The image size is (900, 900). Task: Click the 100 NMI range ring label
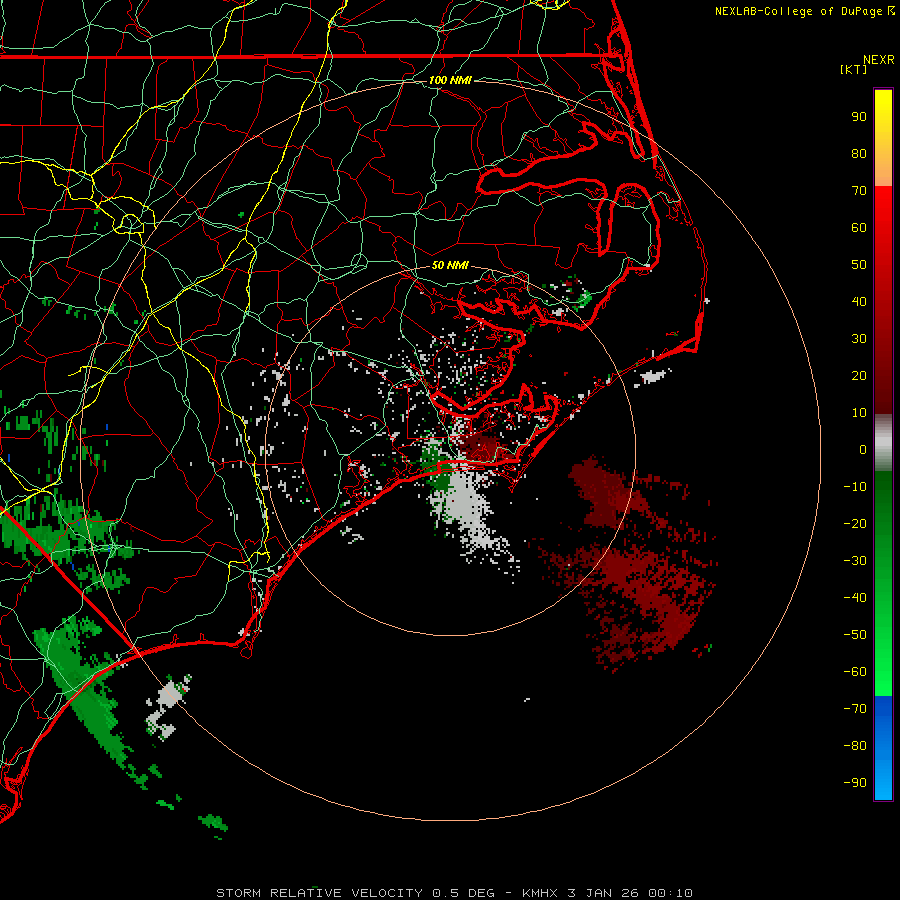450,80
